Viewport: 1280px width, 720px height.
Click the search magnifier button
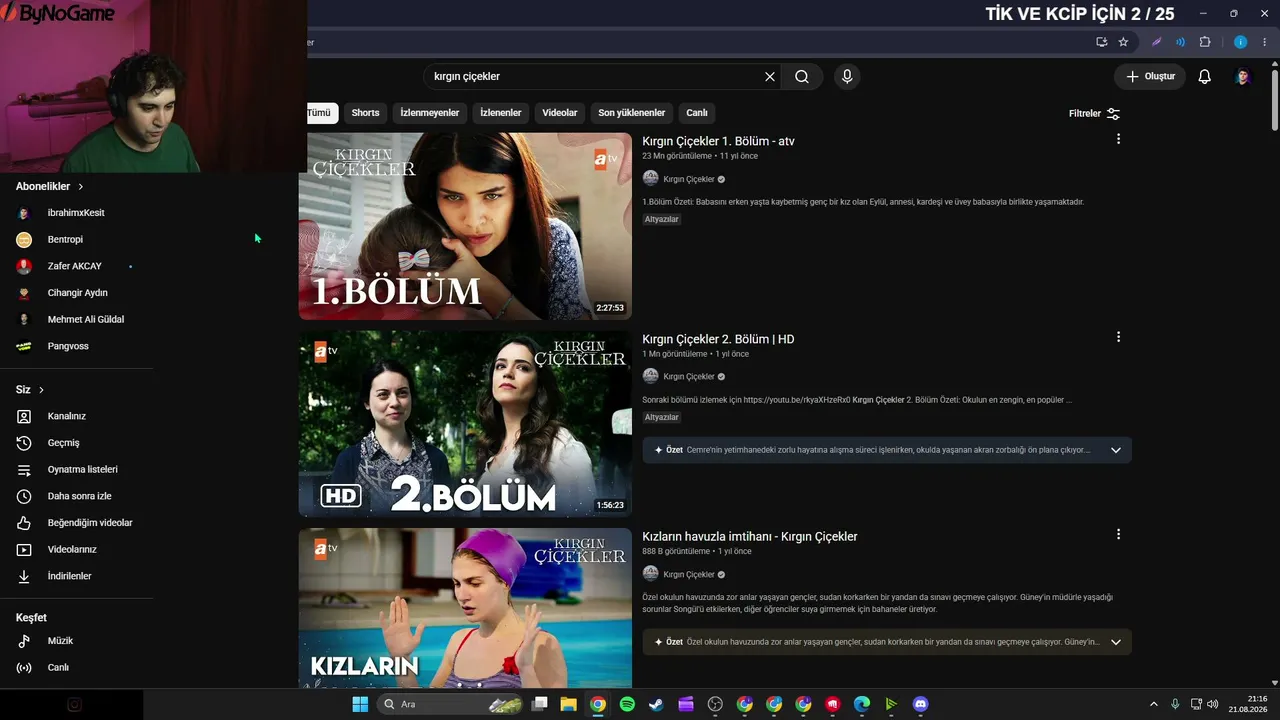pos(802,77)
